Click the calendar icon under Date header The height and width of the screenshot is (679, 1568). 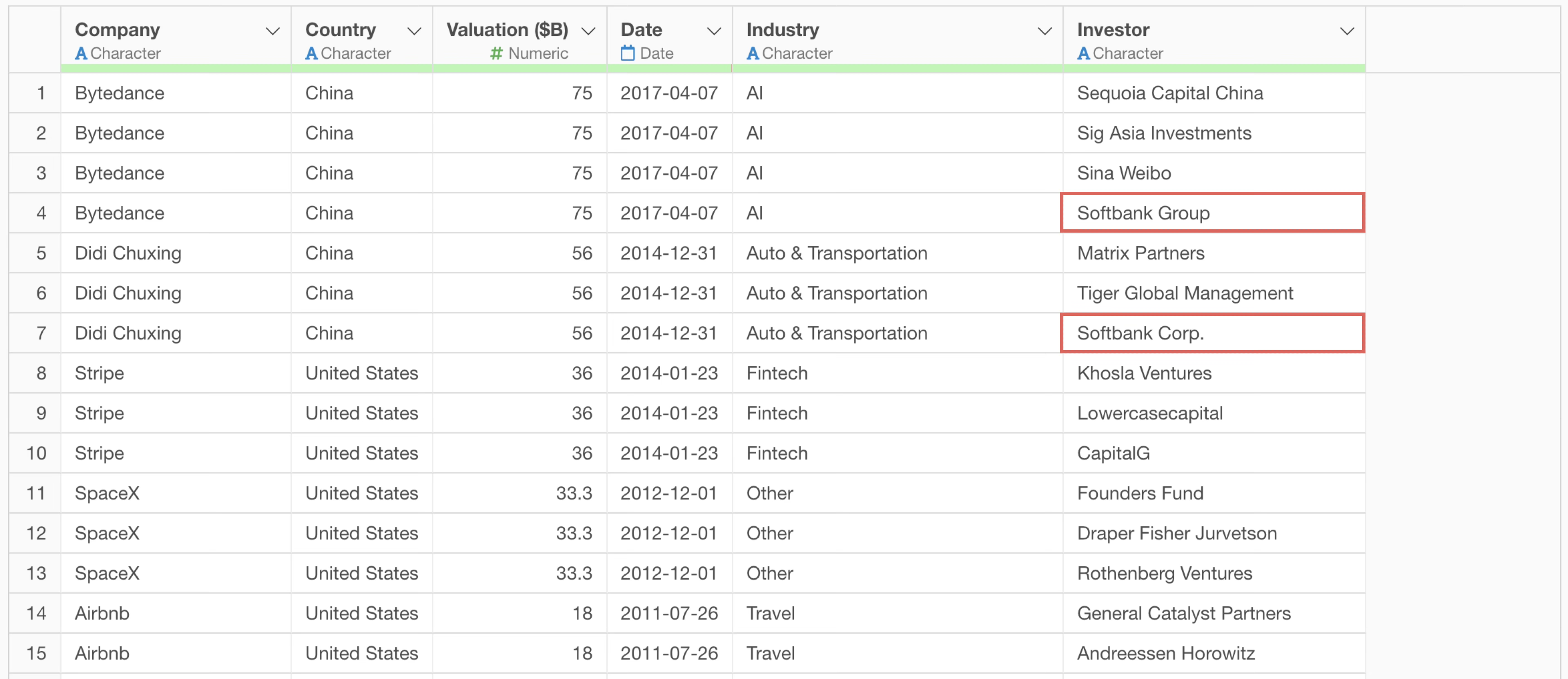click(628, 53)
